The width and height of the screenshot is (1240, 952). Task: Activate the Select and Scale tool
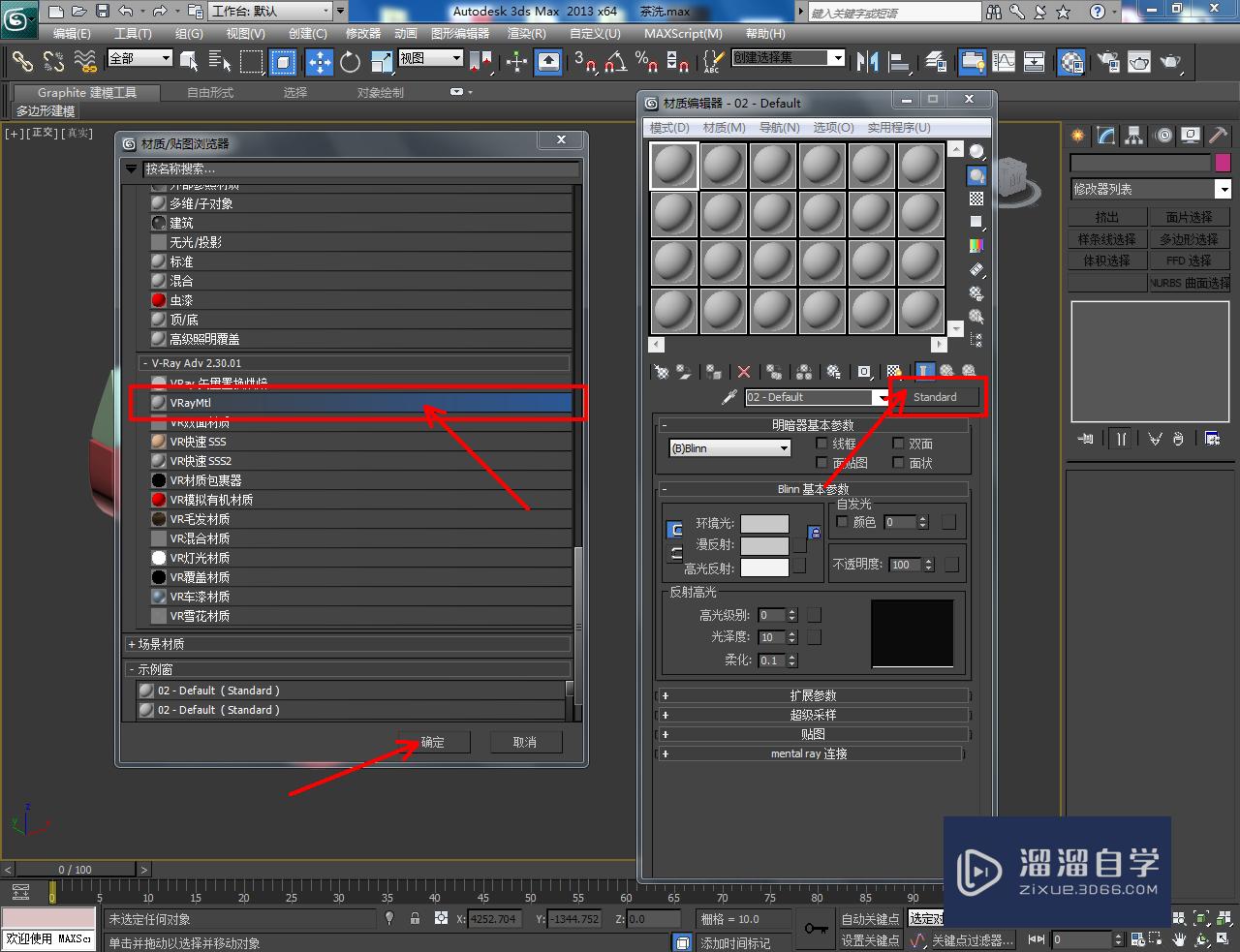[x=381, y=62]
